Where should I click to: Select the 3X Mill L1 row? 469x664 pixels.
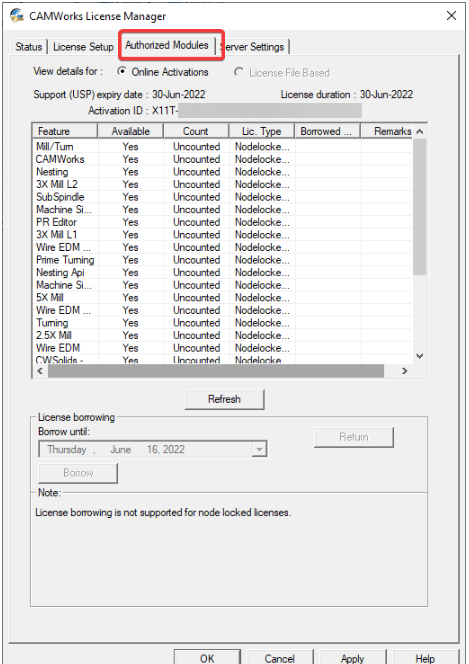[x=222, y=235]
